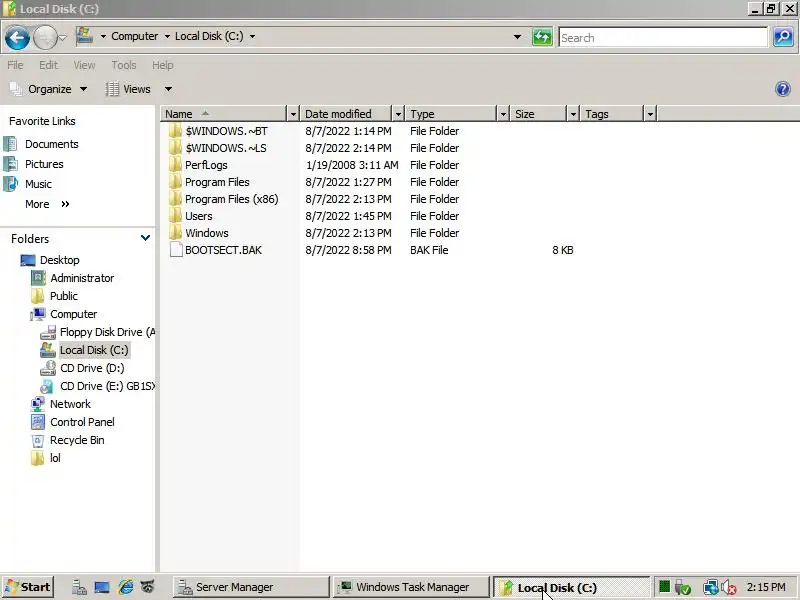Open the Tools menu
This screenshot has width=800, height=600.
[x=124, y=65]
